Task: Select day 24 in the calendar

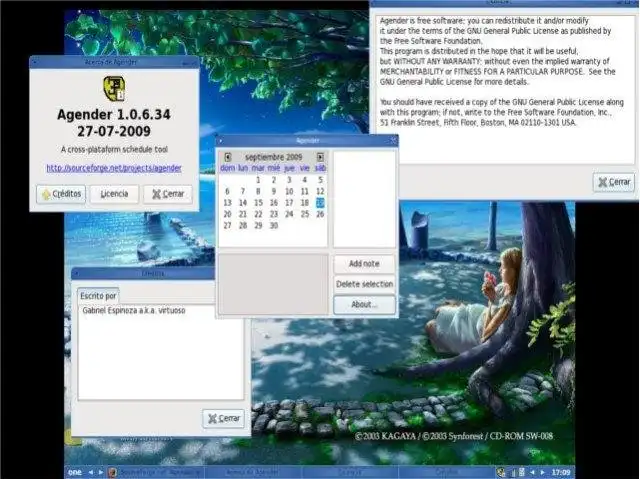Action: 289,214
